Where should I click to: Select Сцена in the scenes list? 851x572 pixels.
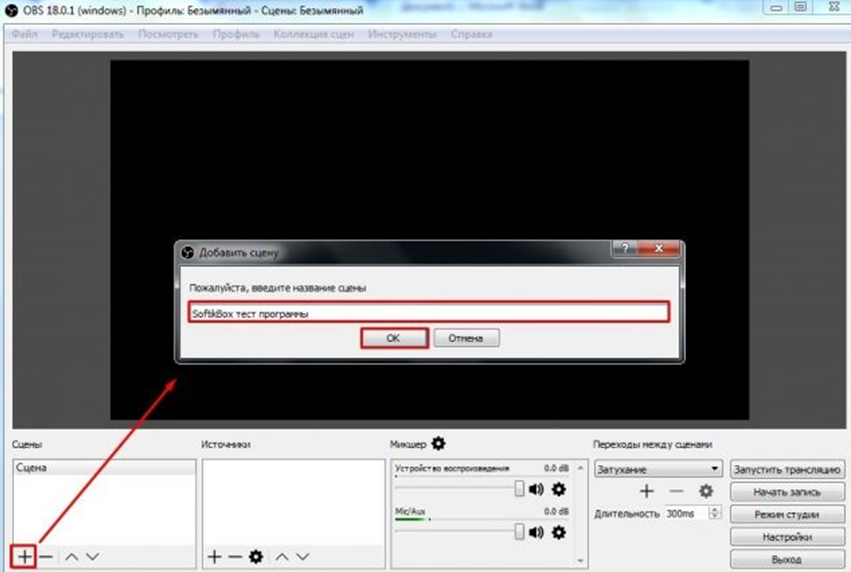click(x=104, y=468)
